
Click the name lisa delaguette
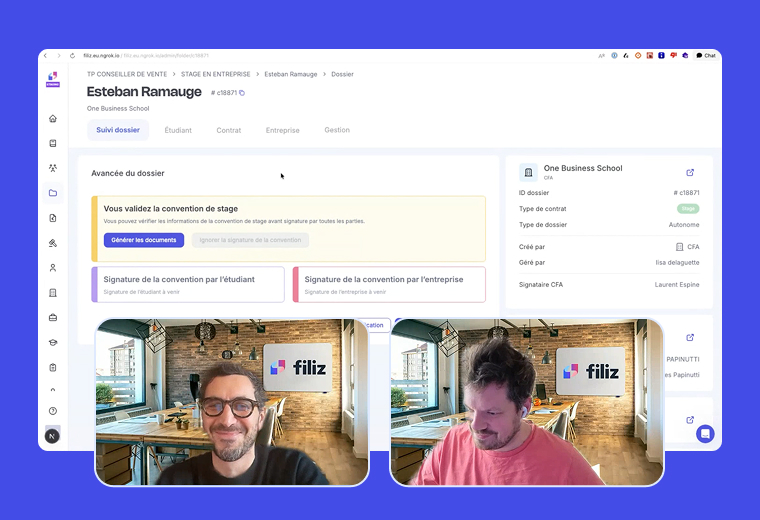(x=677, y=263)
